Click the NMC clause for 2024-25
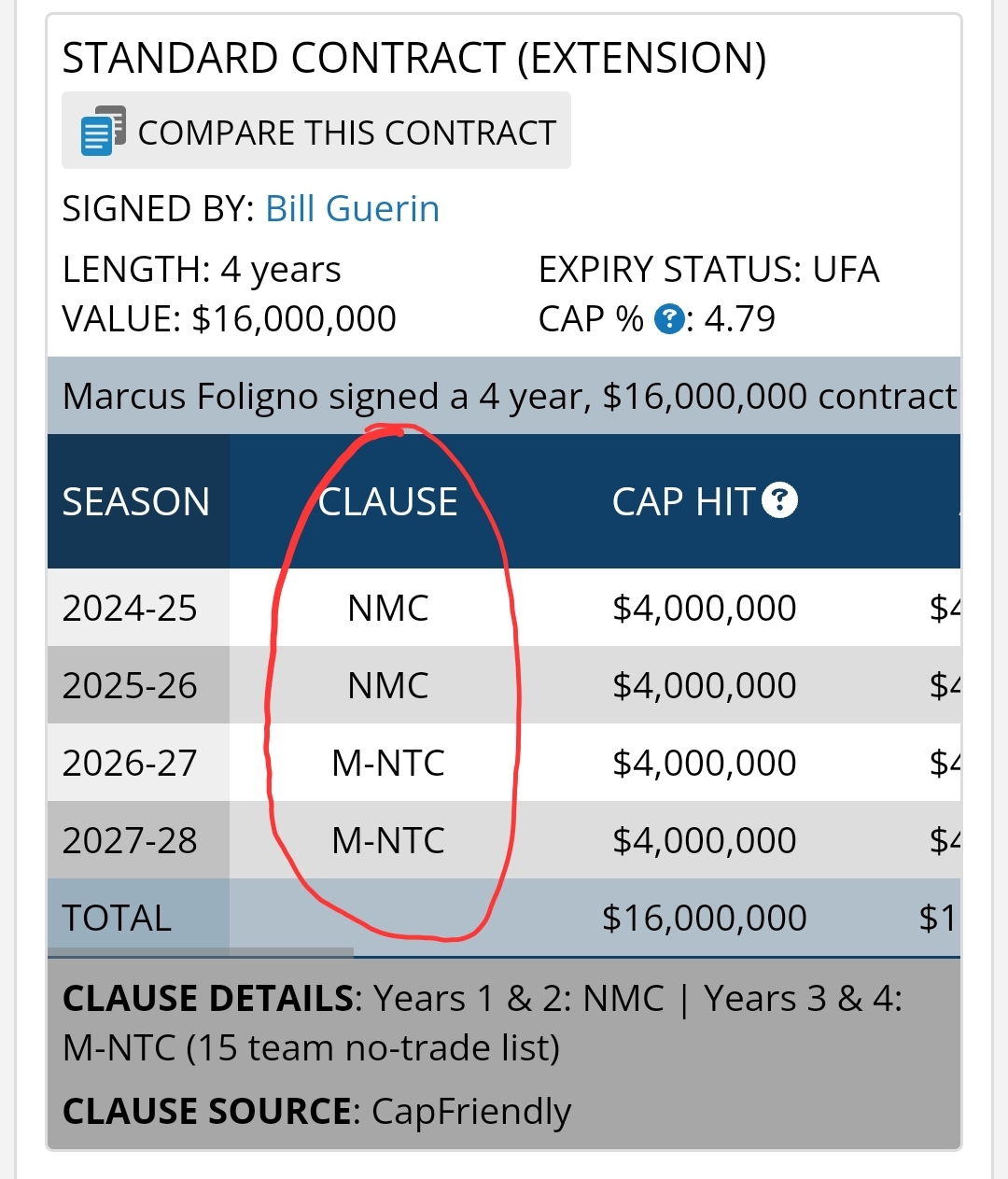Image resolution: width=1008 pixels, height=1179 pixels. (x=388, y=608)
